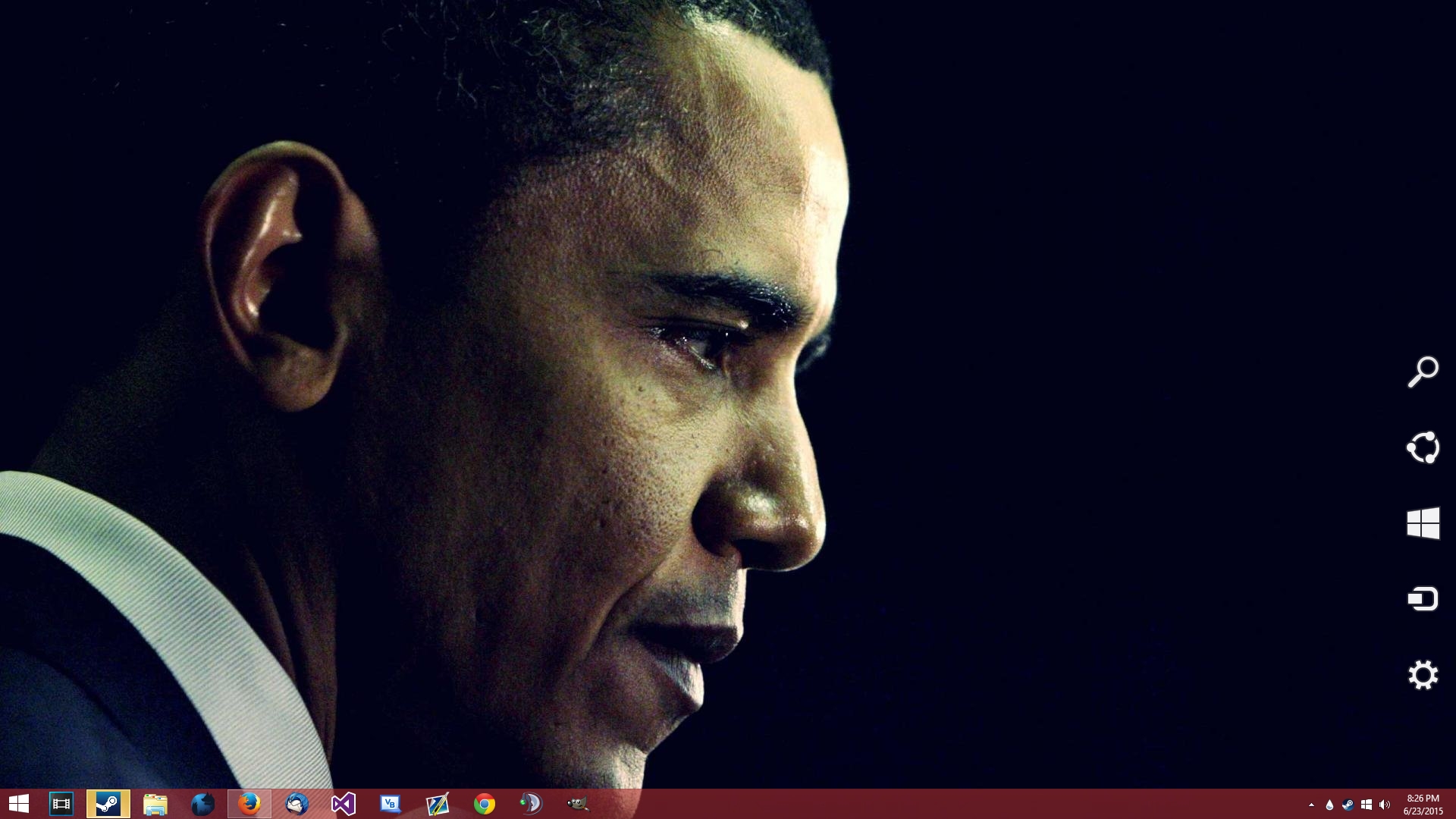The image size is (1456, 819).
Task: Open the volume speaker control
Action: [1385, 805]
